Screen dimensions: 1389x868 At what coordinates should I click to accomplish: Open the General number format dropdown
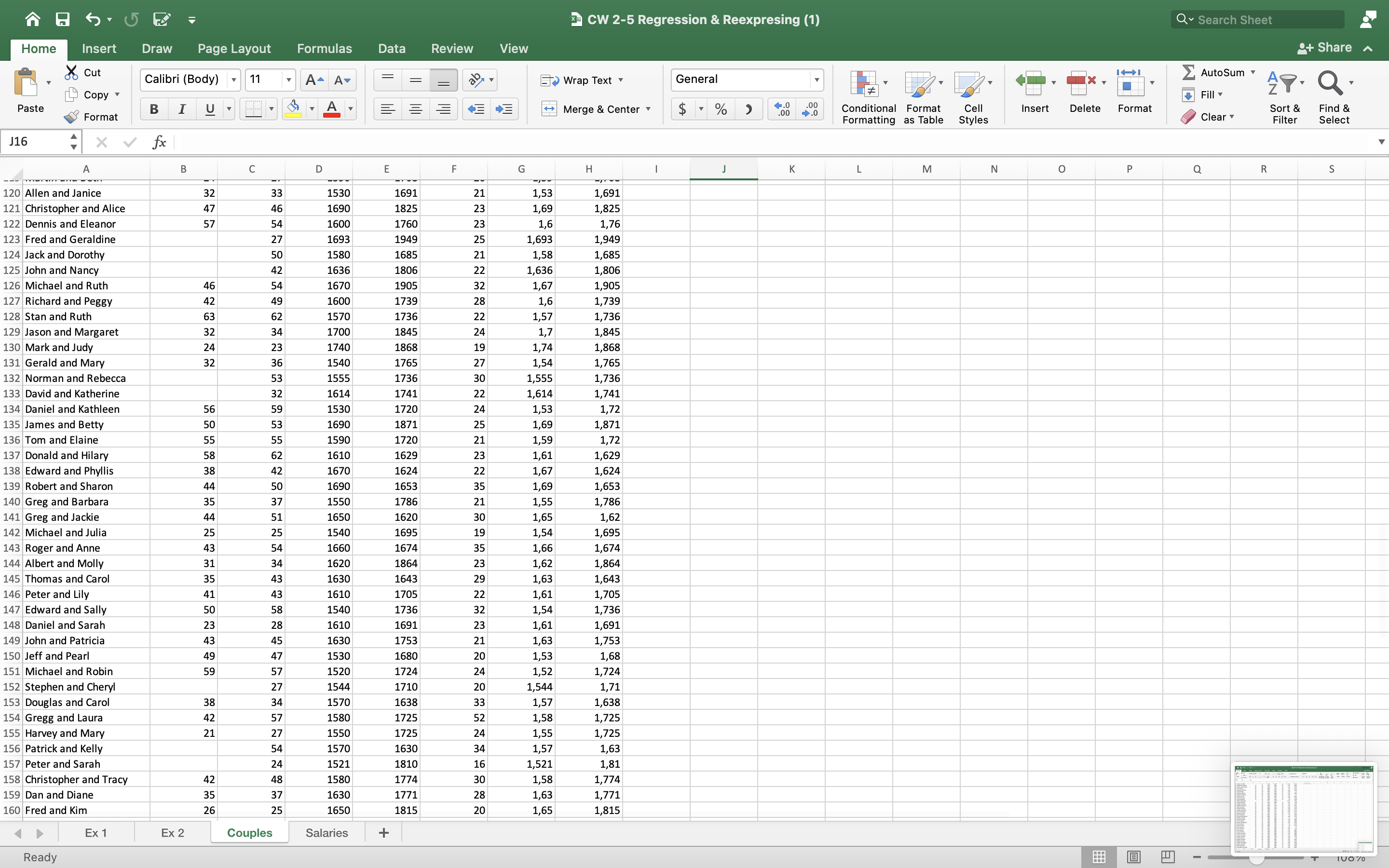pos(816,80)
